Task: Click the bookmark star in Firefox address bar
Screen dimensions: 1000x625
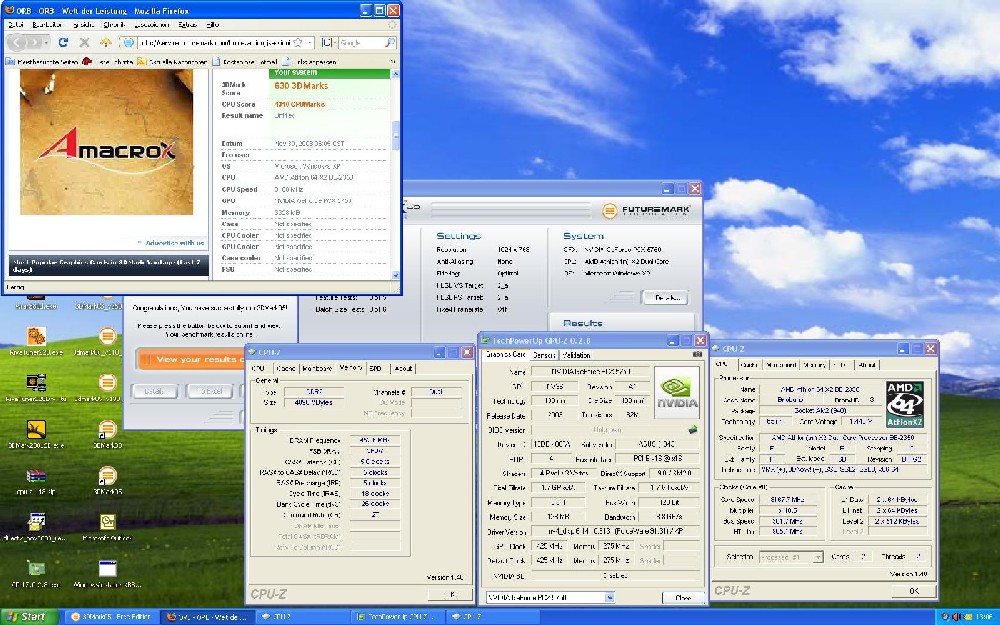Action: point(297,42)
